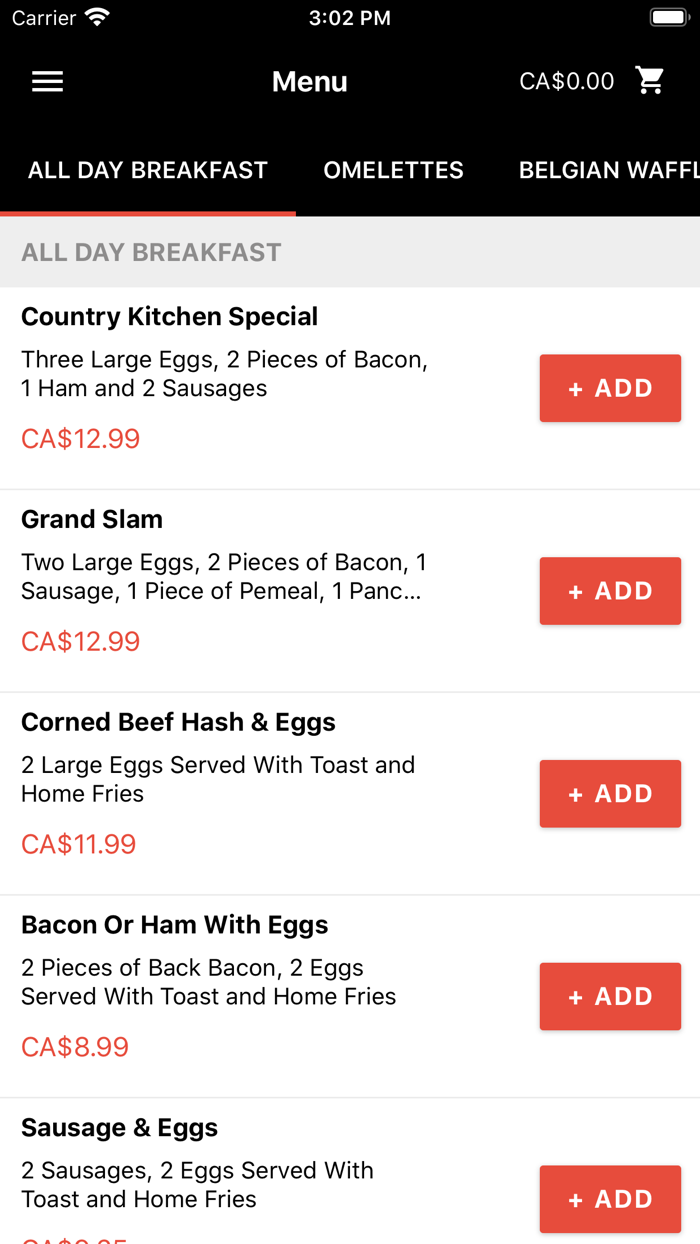Tap the Corned Beef Hash & Eggs description
The width and height of the screenshot is (700, 1244).
click(x=218, y=779)
